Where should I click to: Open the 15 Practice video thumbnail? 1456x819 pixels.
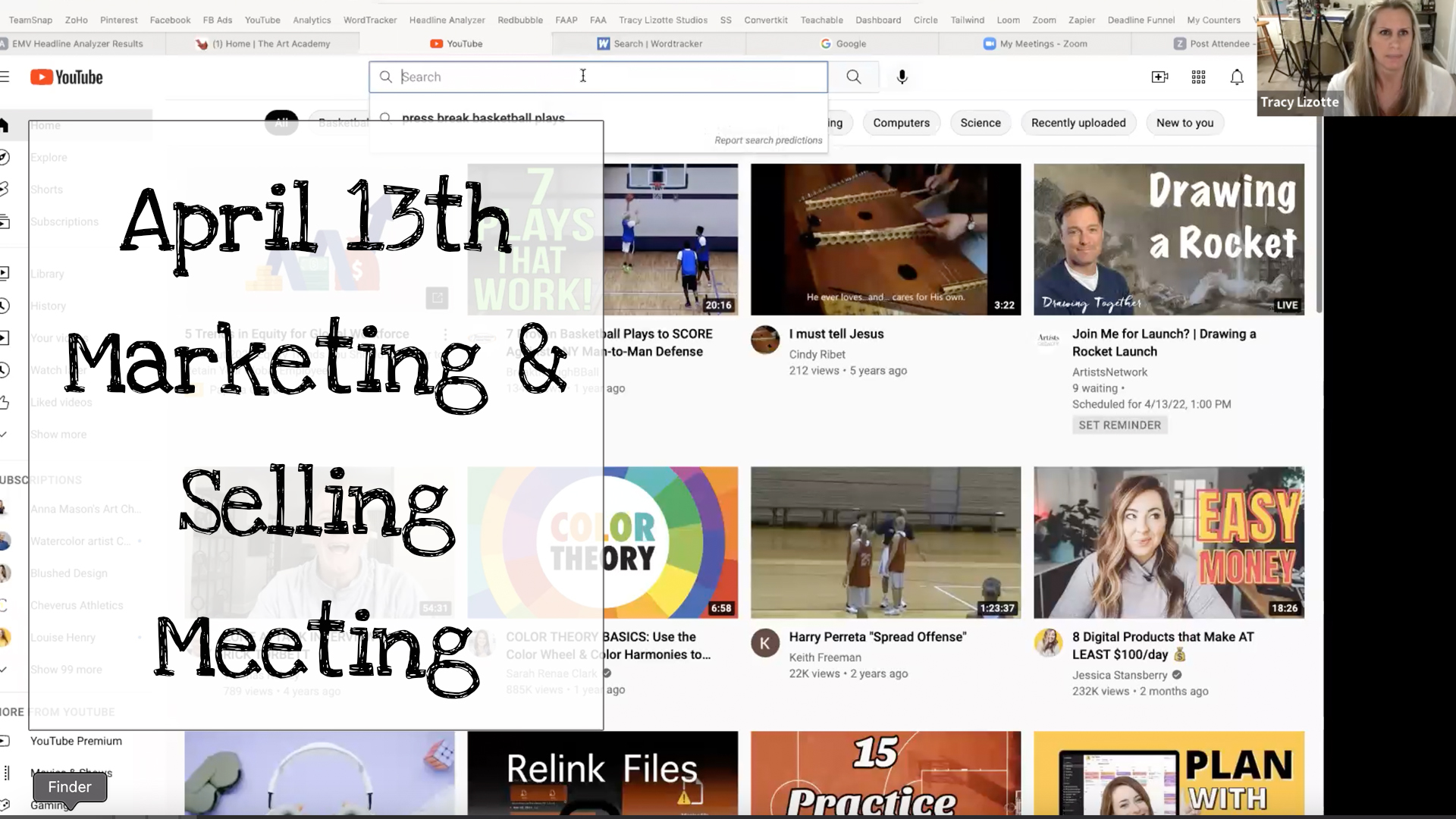coord(885,773)
